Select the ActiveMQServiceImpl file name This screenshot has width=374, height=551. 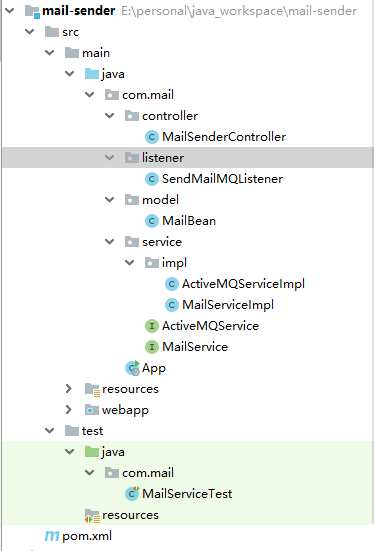pos(243,284)
